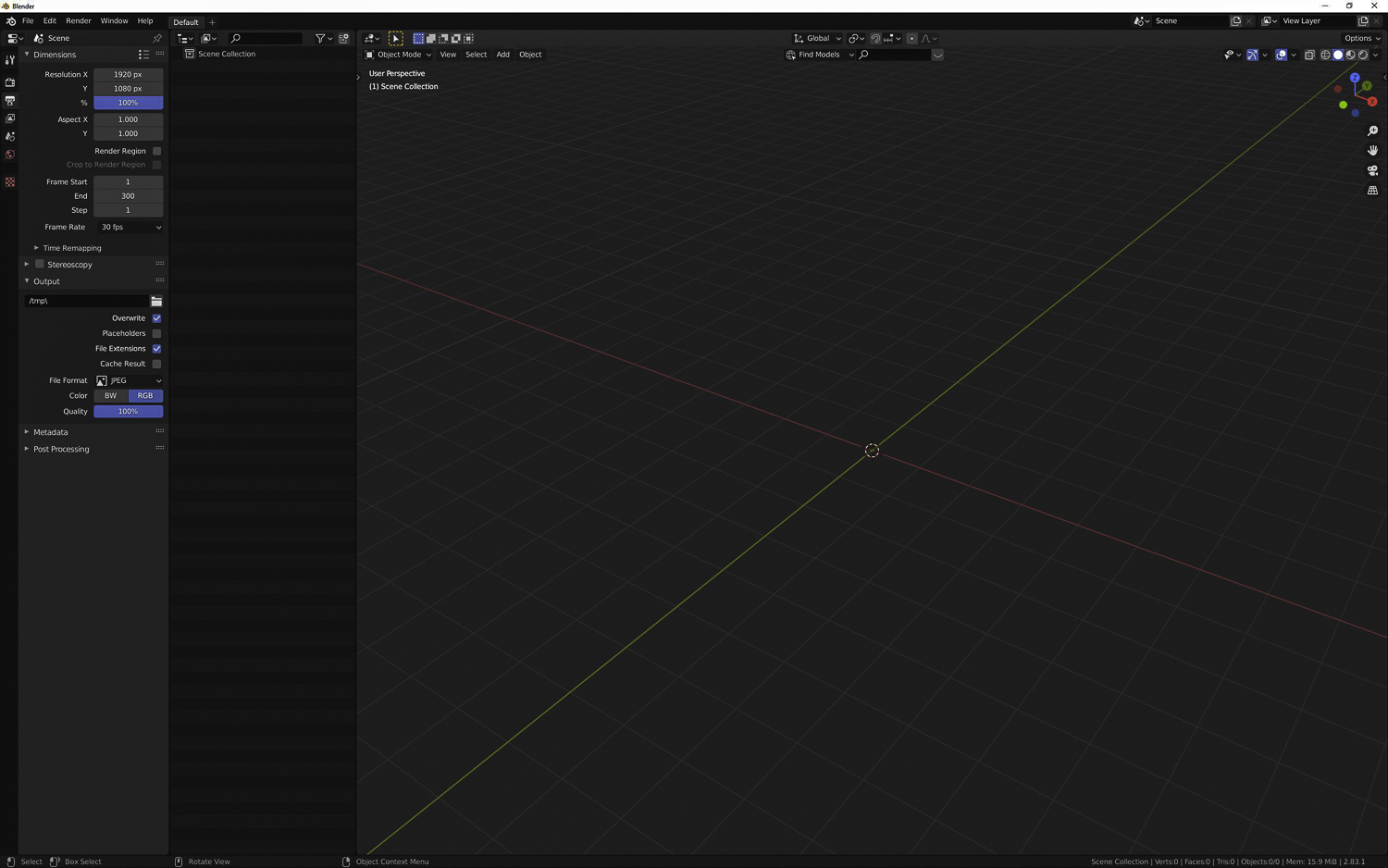This screenshot has height=868, width=1388.
Task: Select the Default workspace tab
Action: coord(186,22)
